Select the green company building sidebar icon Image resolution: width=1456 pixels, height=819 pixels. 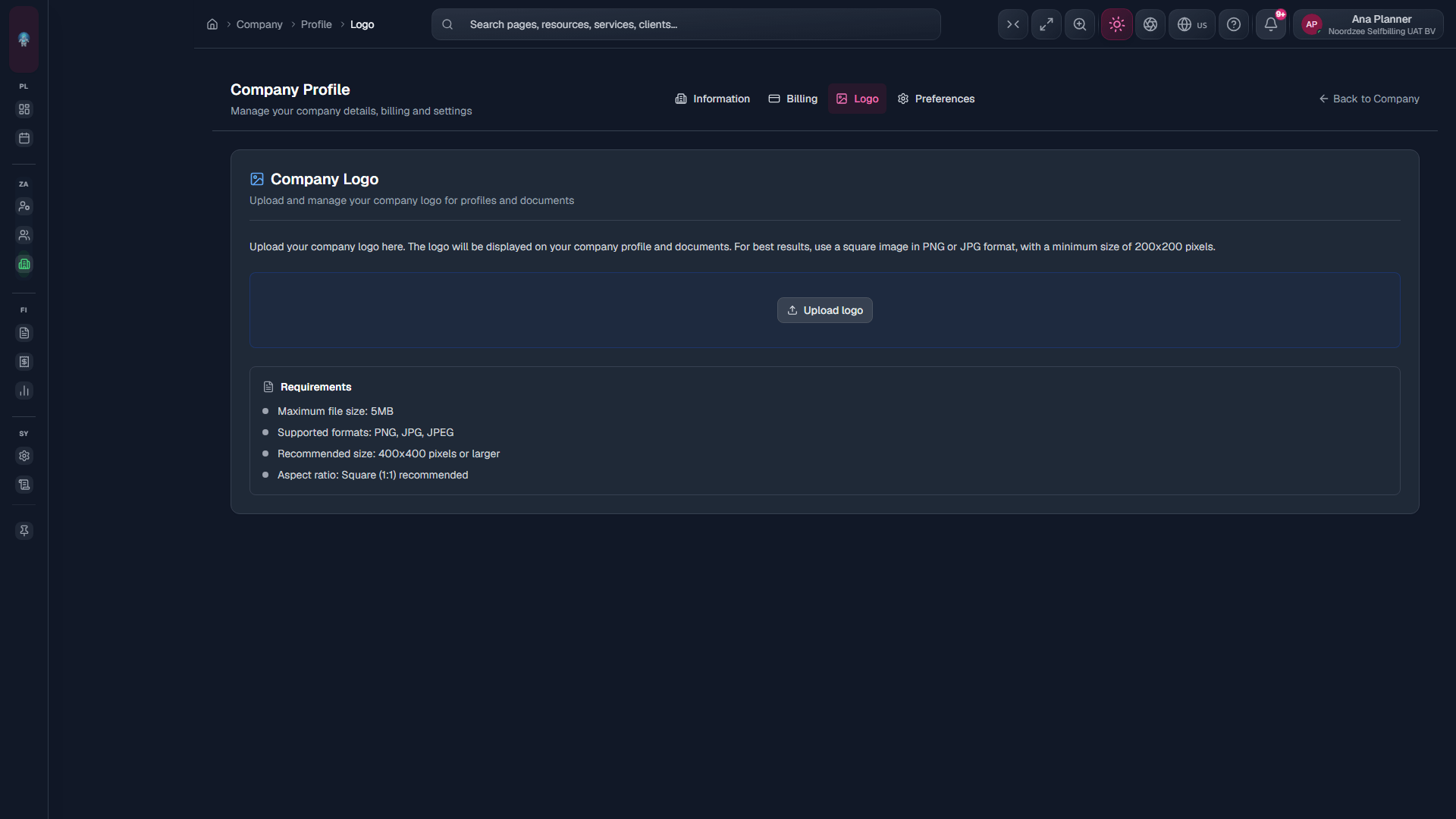pyautogui.click(x=24, y=264)
